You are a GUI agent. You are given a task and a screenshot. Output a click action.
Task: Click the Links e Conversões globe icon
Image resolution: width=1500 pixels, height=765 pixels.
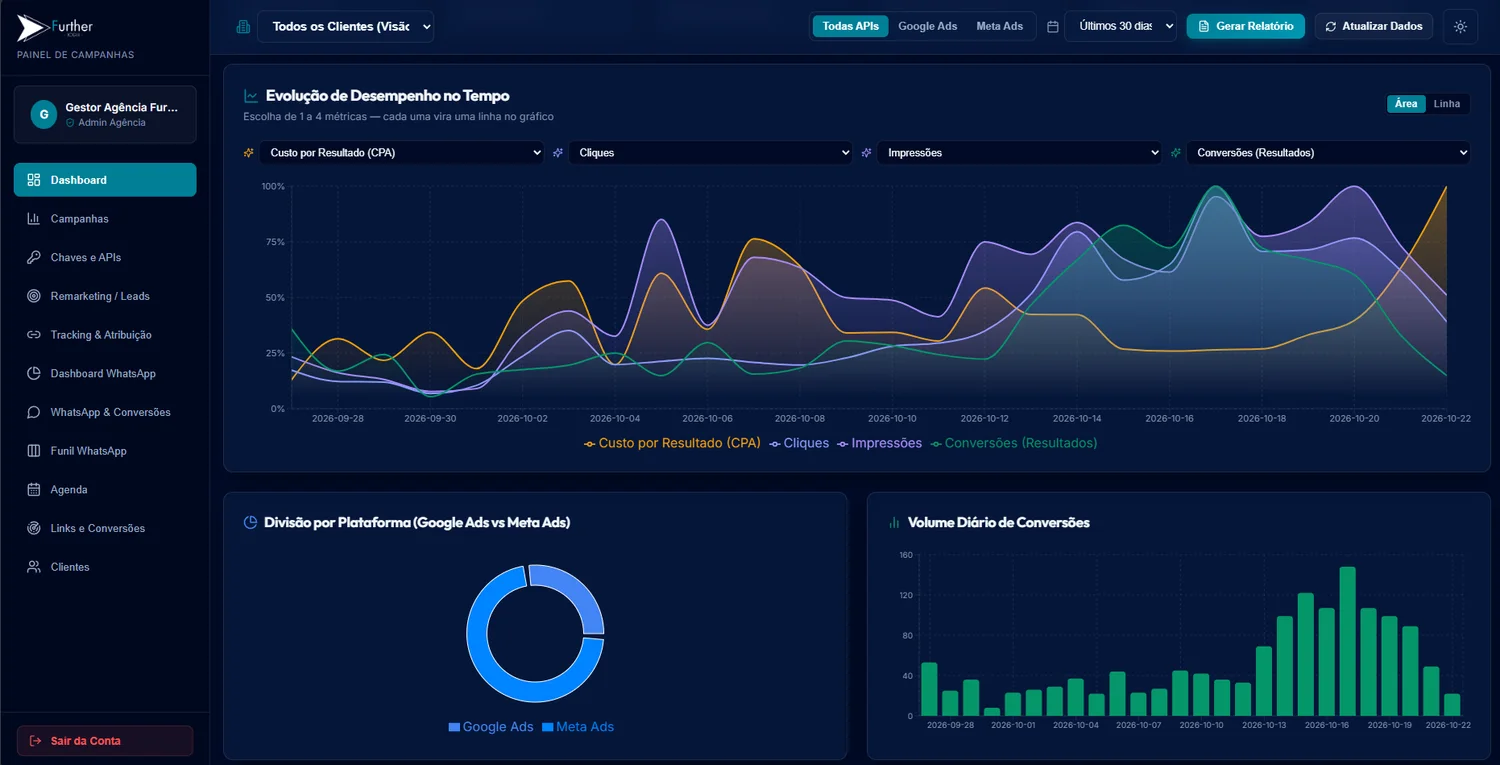pos(33,528)
